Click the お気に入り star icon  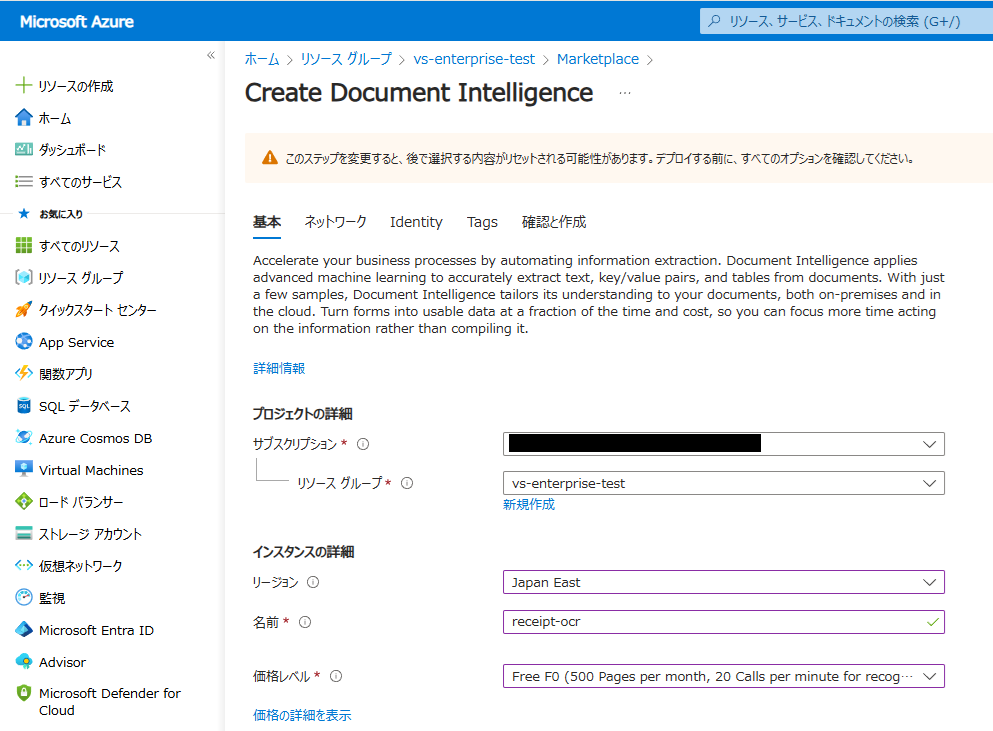[x=23, y=213]
